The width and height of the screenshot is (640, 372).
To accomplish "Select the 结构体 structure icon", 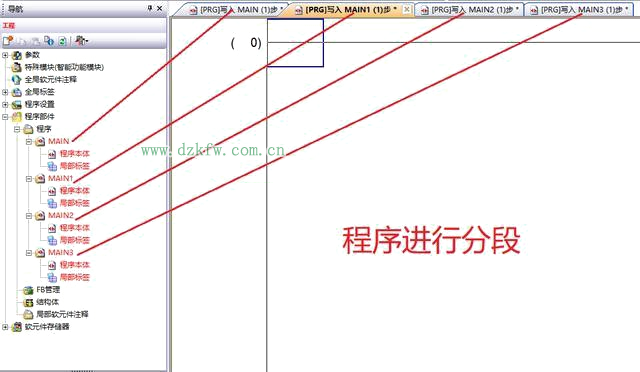I will click(x=28, y=303).
